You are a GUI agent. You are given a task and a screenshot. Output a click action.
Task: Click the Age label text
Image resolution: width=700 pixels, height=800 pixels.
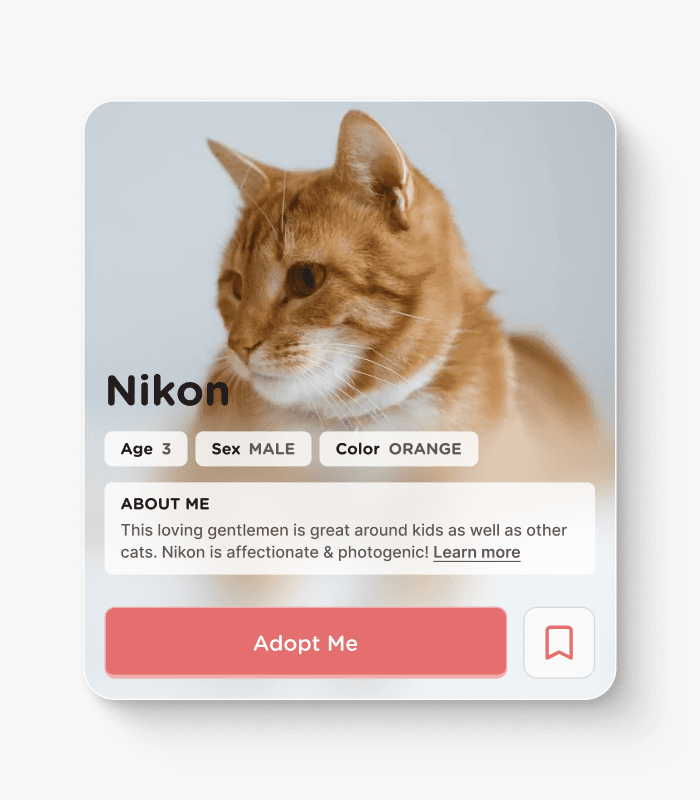pos(137,449)
